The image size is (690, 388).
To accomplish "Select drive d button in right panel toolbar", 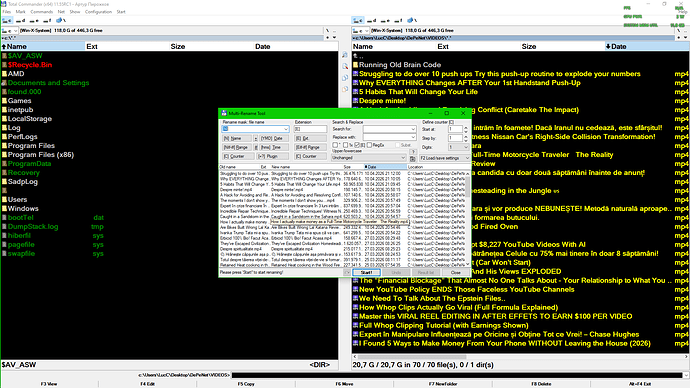I will point(371,20).
